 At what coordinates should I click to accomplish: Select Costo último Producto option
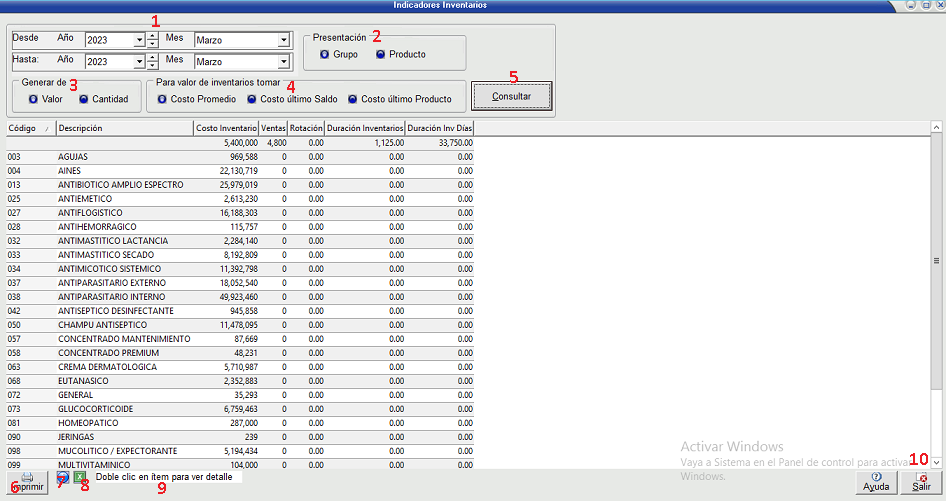352,99
